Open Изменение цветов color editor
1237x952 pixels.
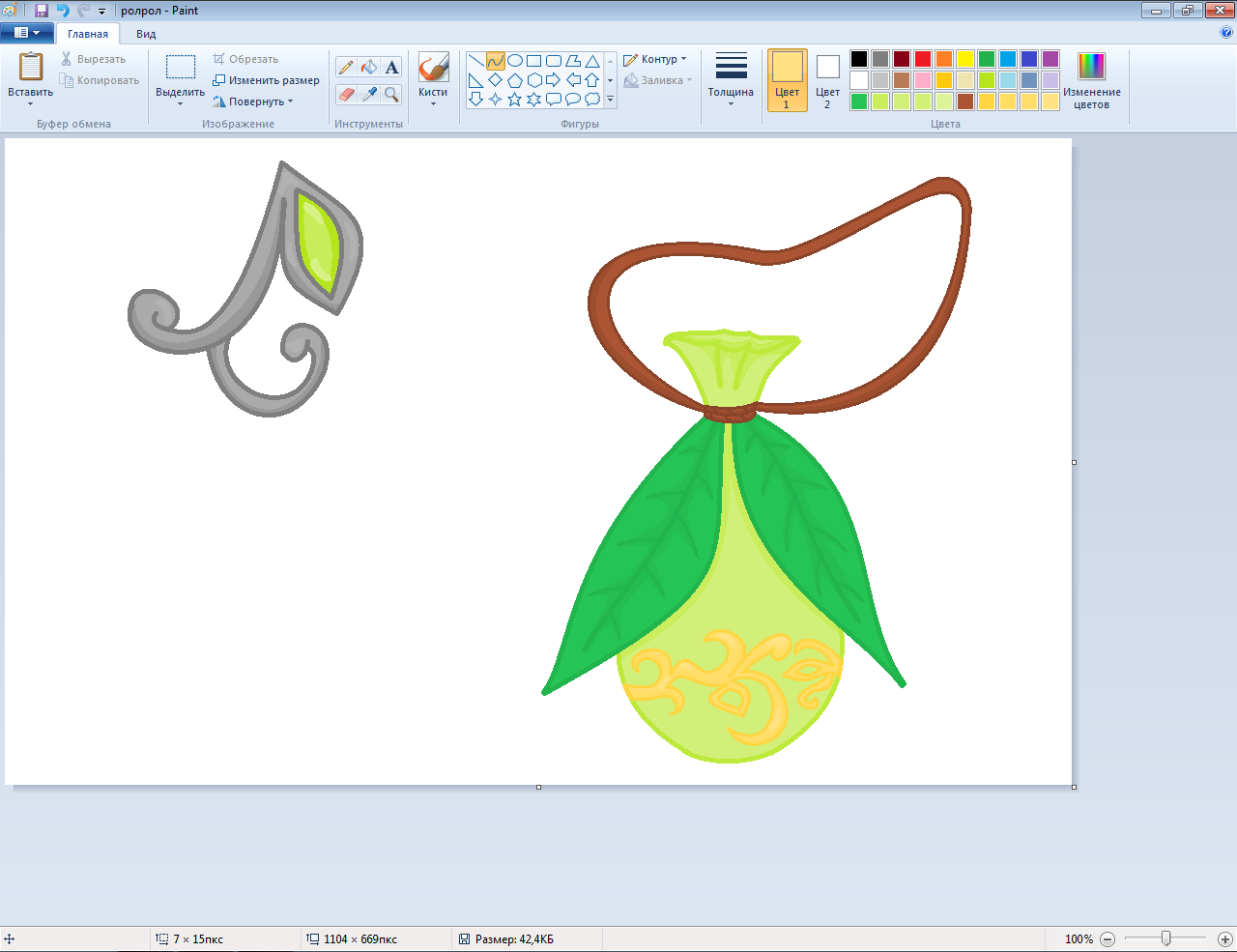click(1091, 80)
